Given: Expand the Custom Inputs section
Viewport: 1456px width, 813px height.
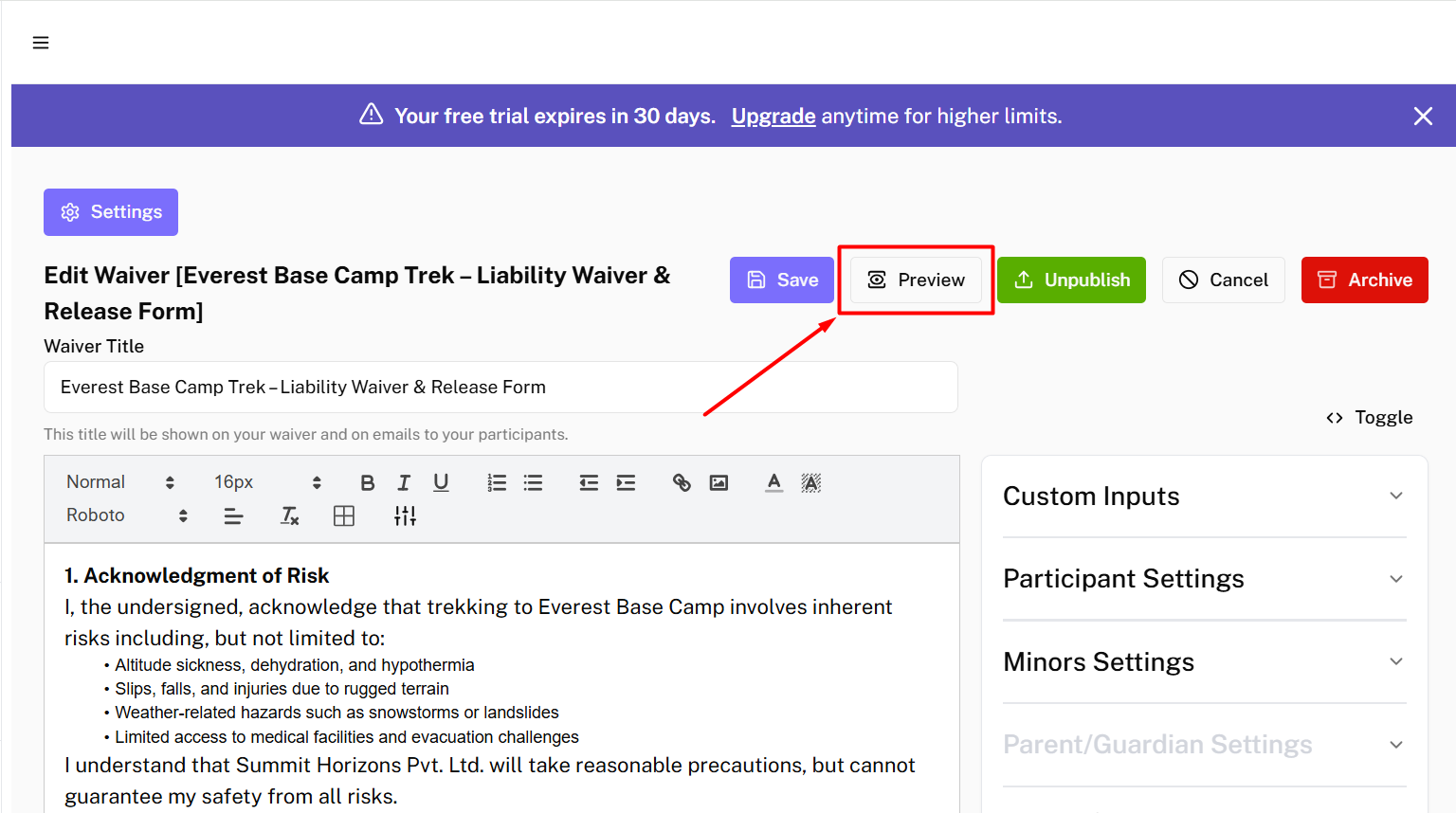Looking at the screenshot, I should point(1204,497).
